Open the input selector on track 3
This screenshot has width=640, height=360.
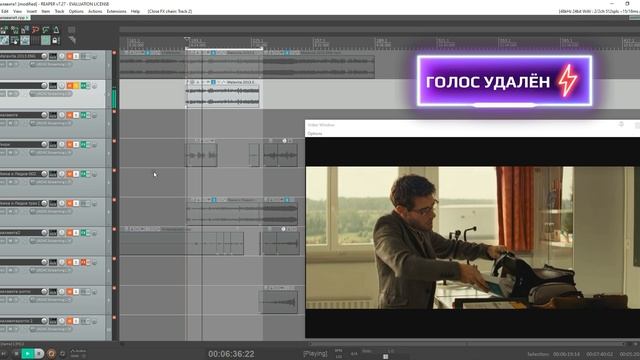(x=51, y=123)
